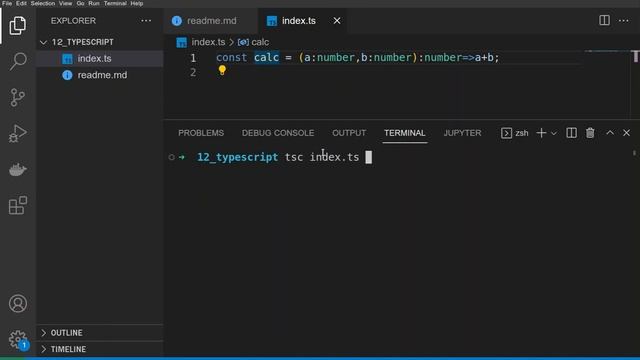The image size is (640, 360).
Task: Split the terminal panel icon
Action: click(x=571, y=133)
